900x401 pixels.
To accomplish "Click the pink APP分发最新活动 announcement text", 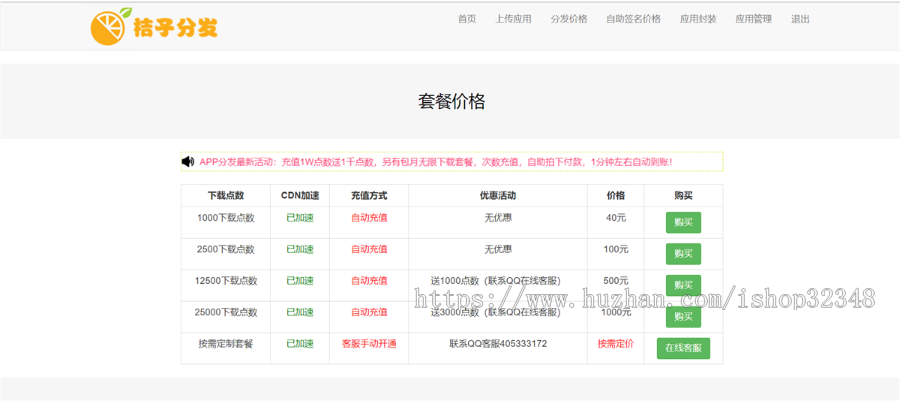I will [x=435, y=162].
